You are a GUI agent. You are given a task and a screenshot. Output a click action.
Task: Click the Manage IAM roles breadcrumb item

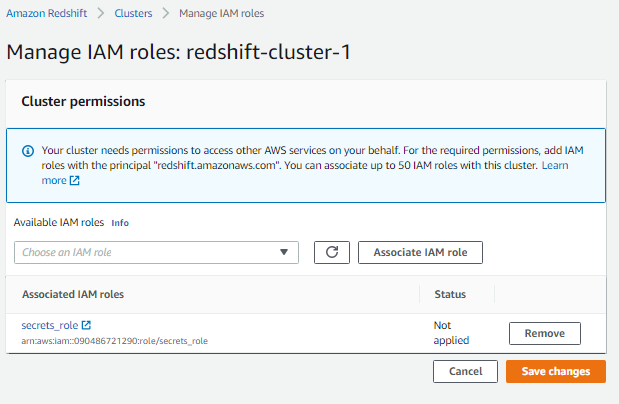coord(221,13)
